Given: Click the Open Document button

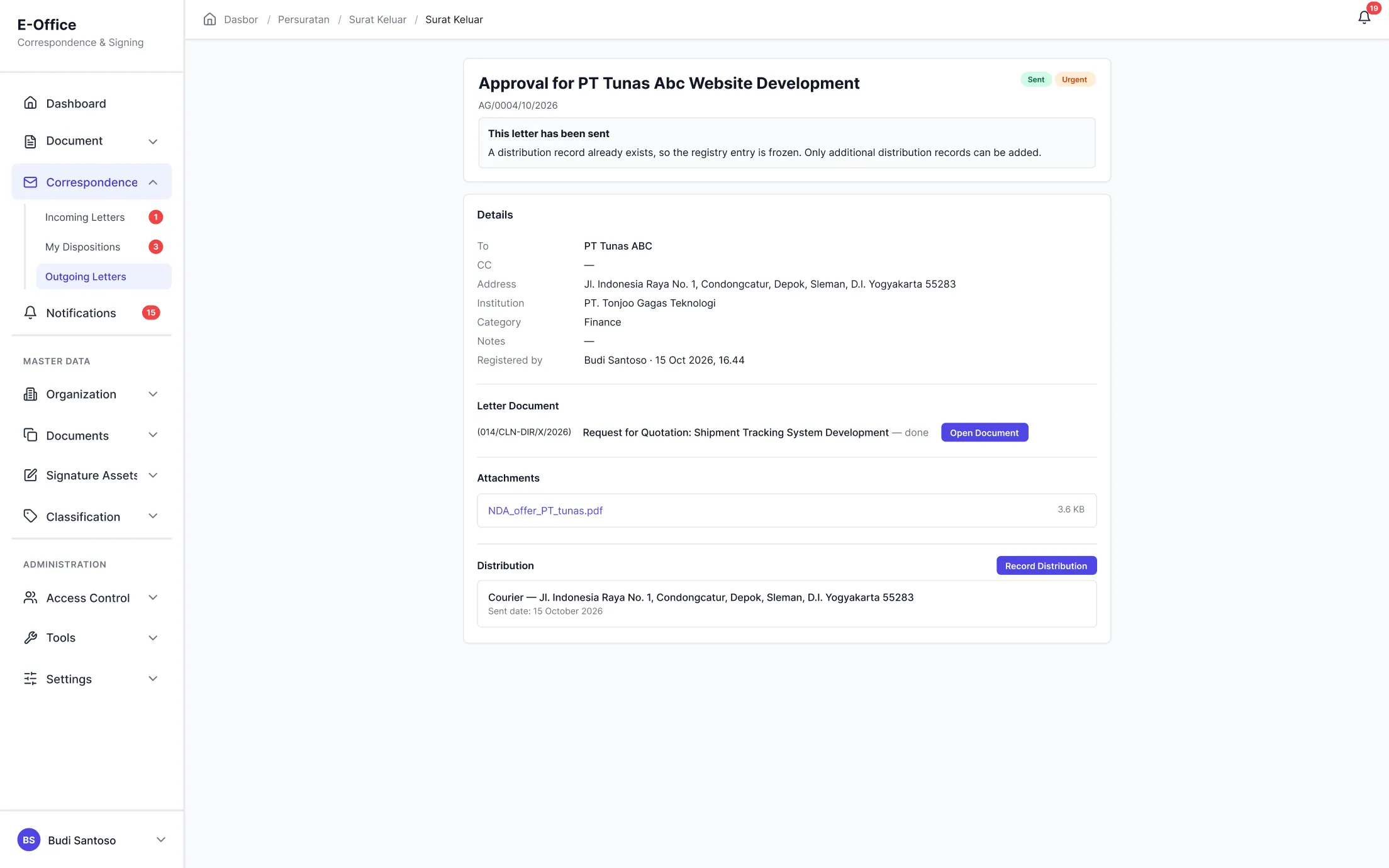Looking at the screenshot, I should click(985, 433).
